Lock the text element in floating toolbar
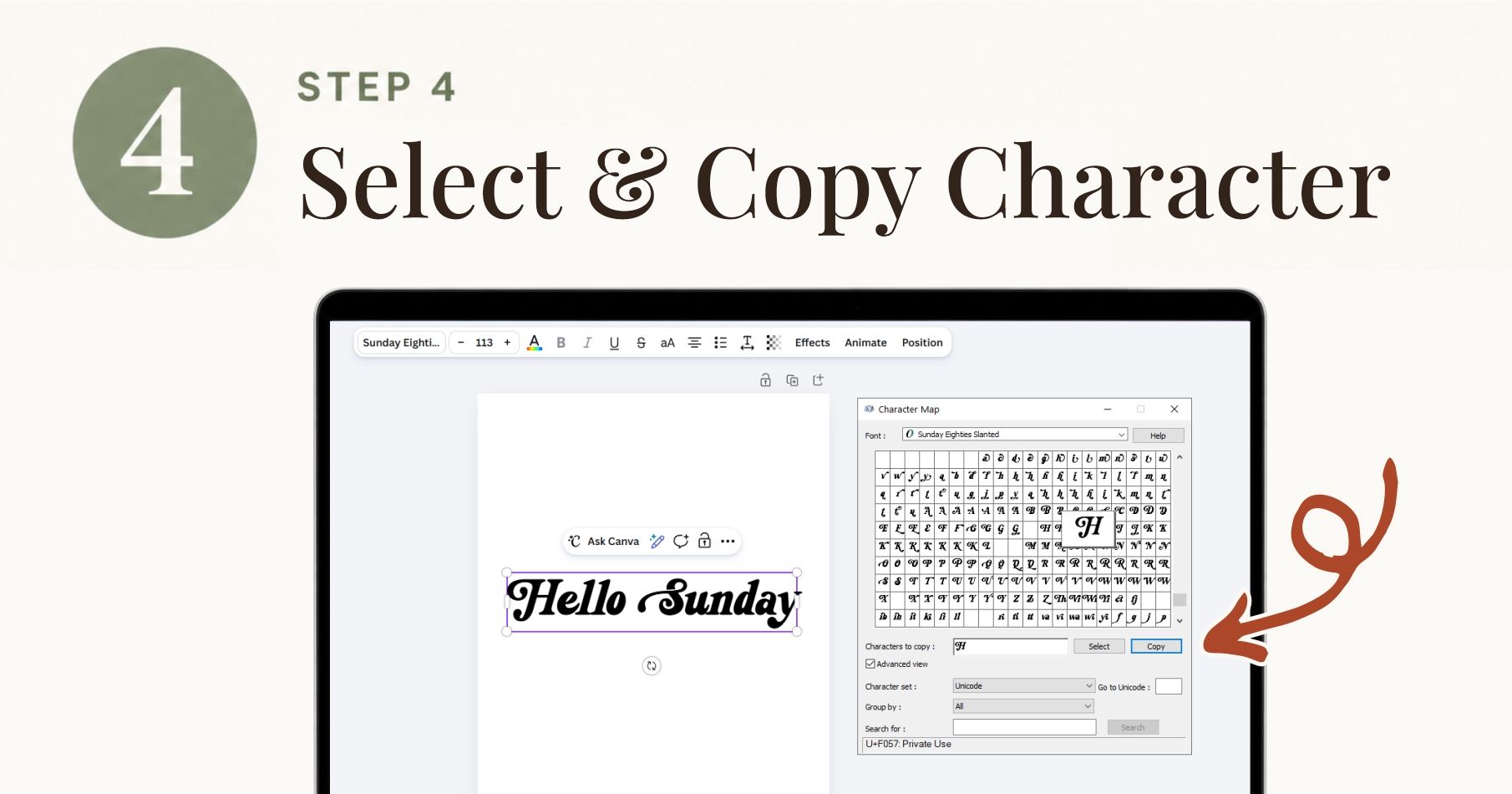The image size is (1512, 794). point(704,542)
